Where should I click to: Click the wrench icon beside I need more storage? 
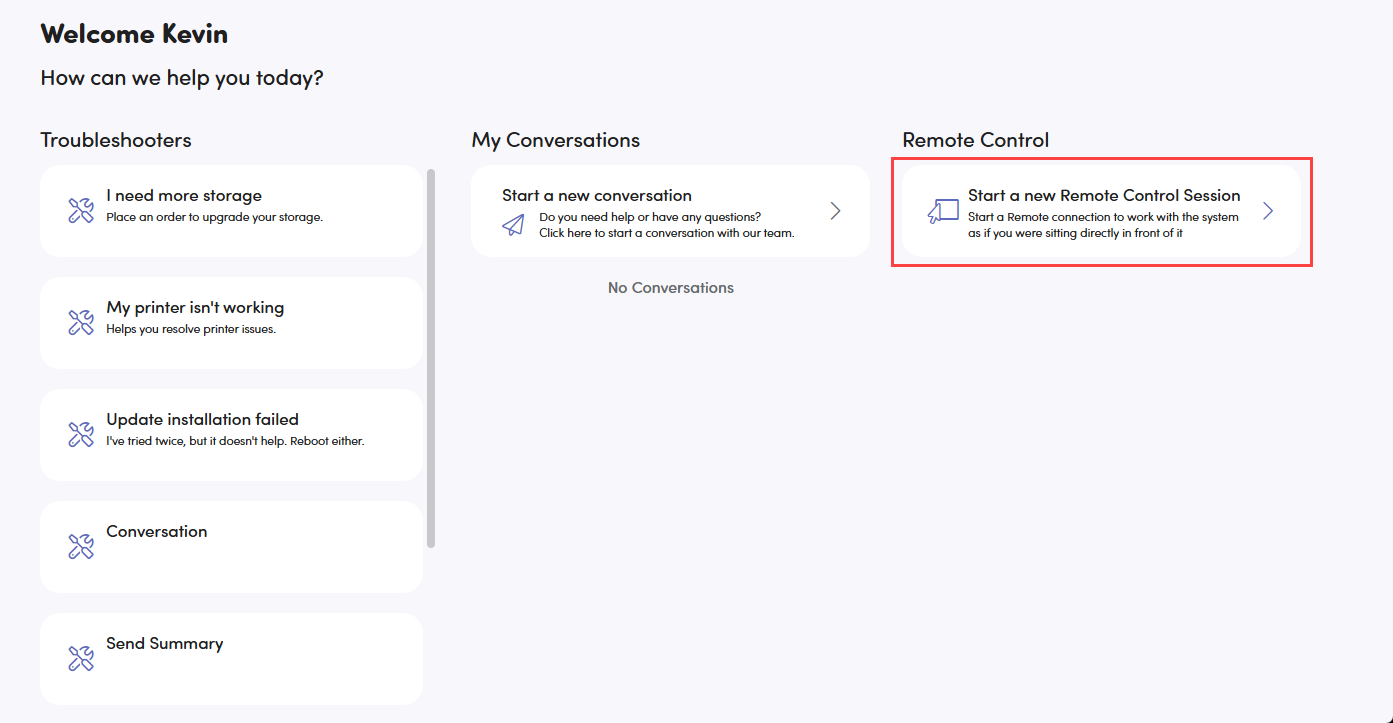click(x=81, y=211)
